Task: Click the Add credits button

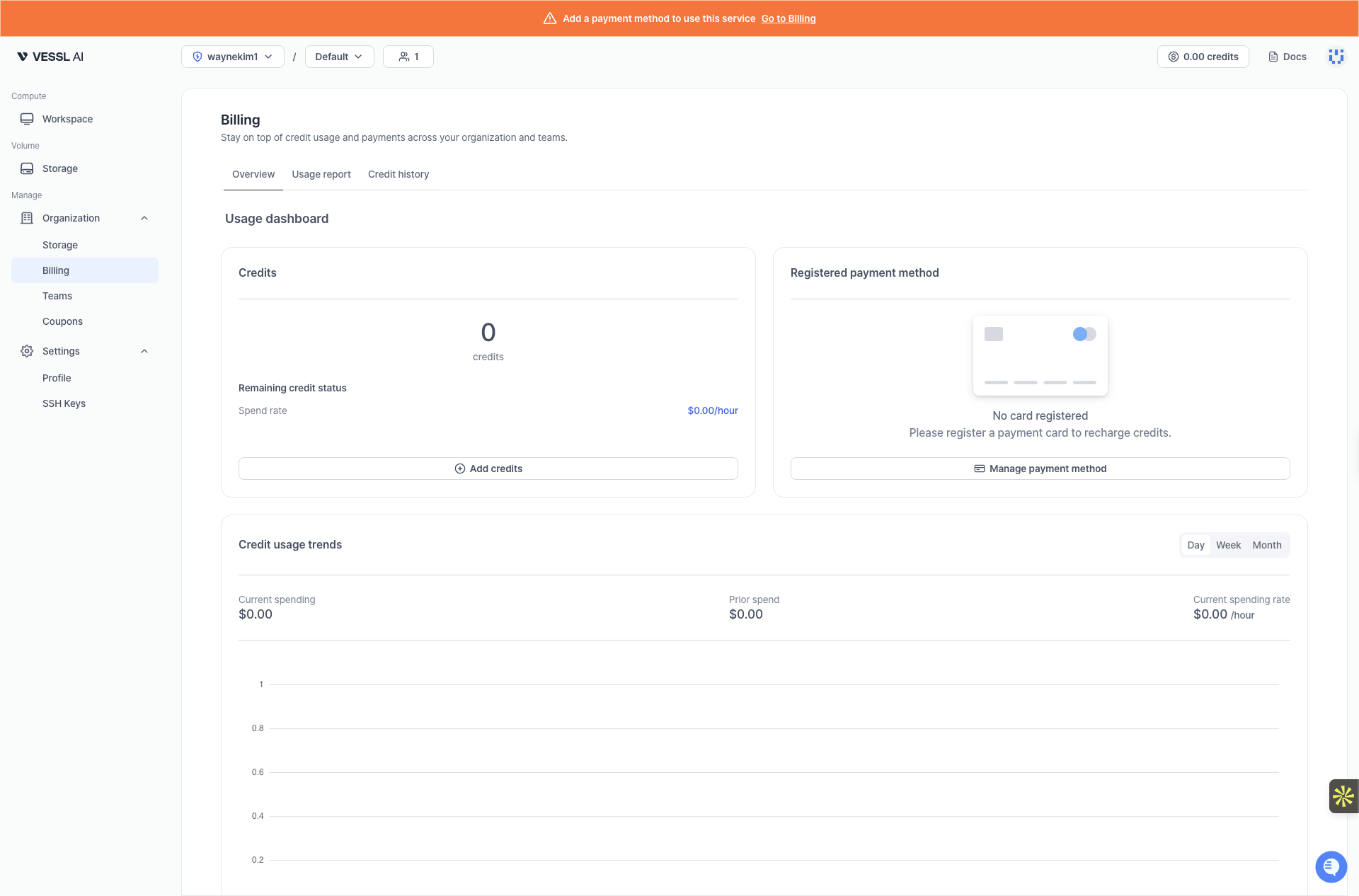Action: (488, 468)
